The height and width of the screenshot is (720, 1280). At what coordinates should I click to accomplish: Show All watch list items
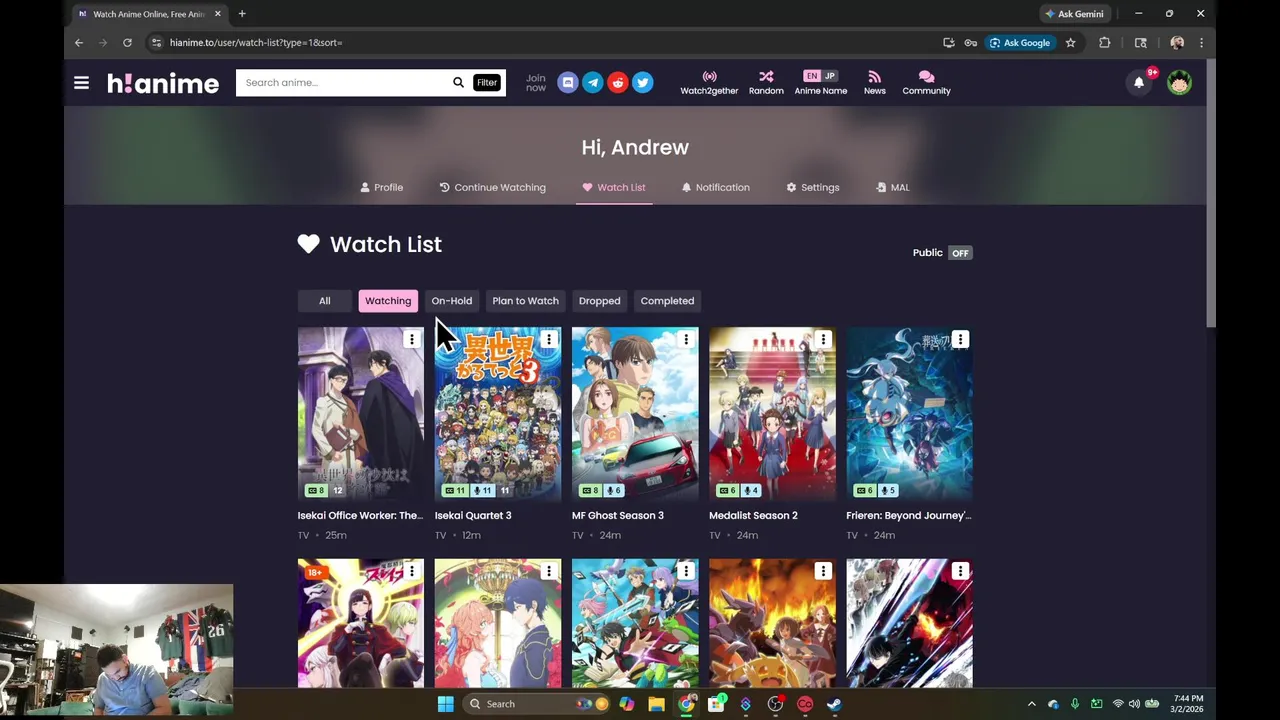[324, 301]
